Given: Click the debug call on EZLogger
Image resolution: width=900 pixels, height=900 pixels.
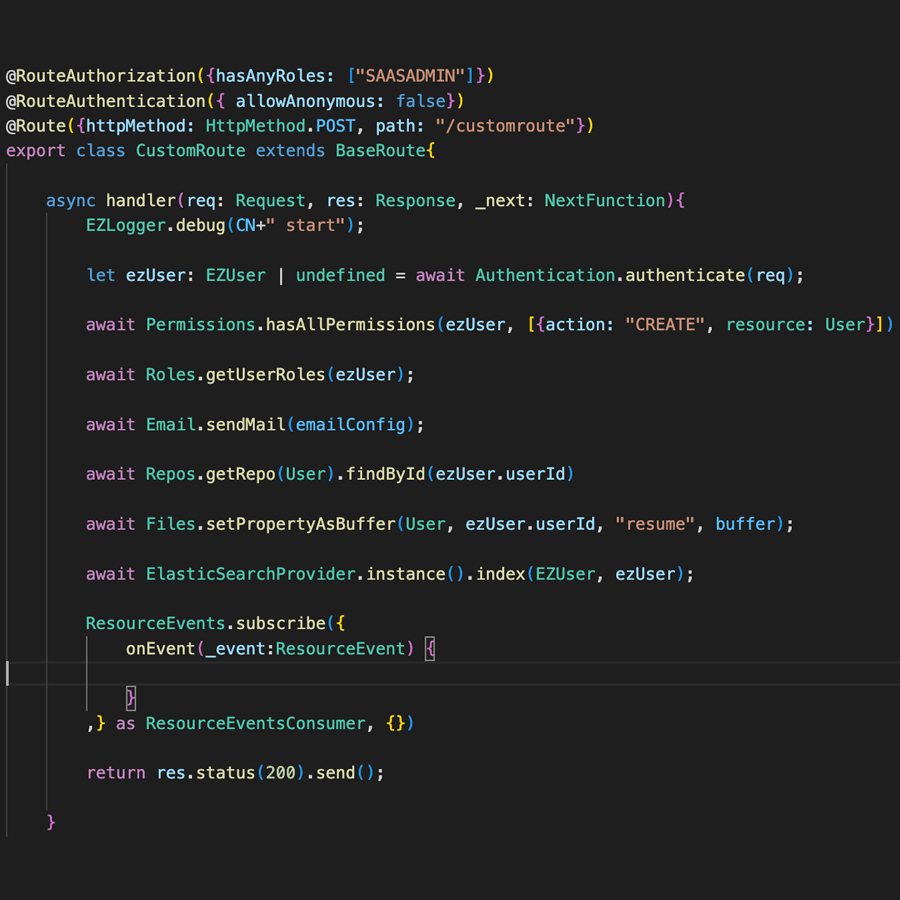Looking at the screenshot, I should 200,226.
